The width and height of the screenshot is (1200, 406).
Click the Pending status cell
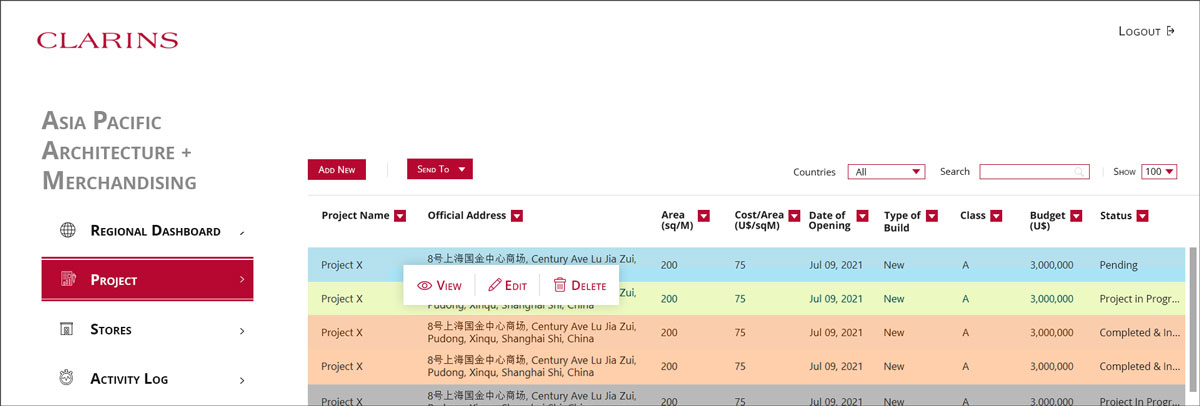1119,265
